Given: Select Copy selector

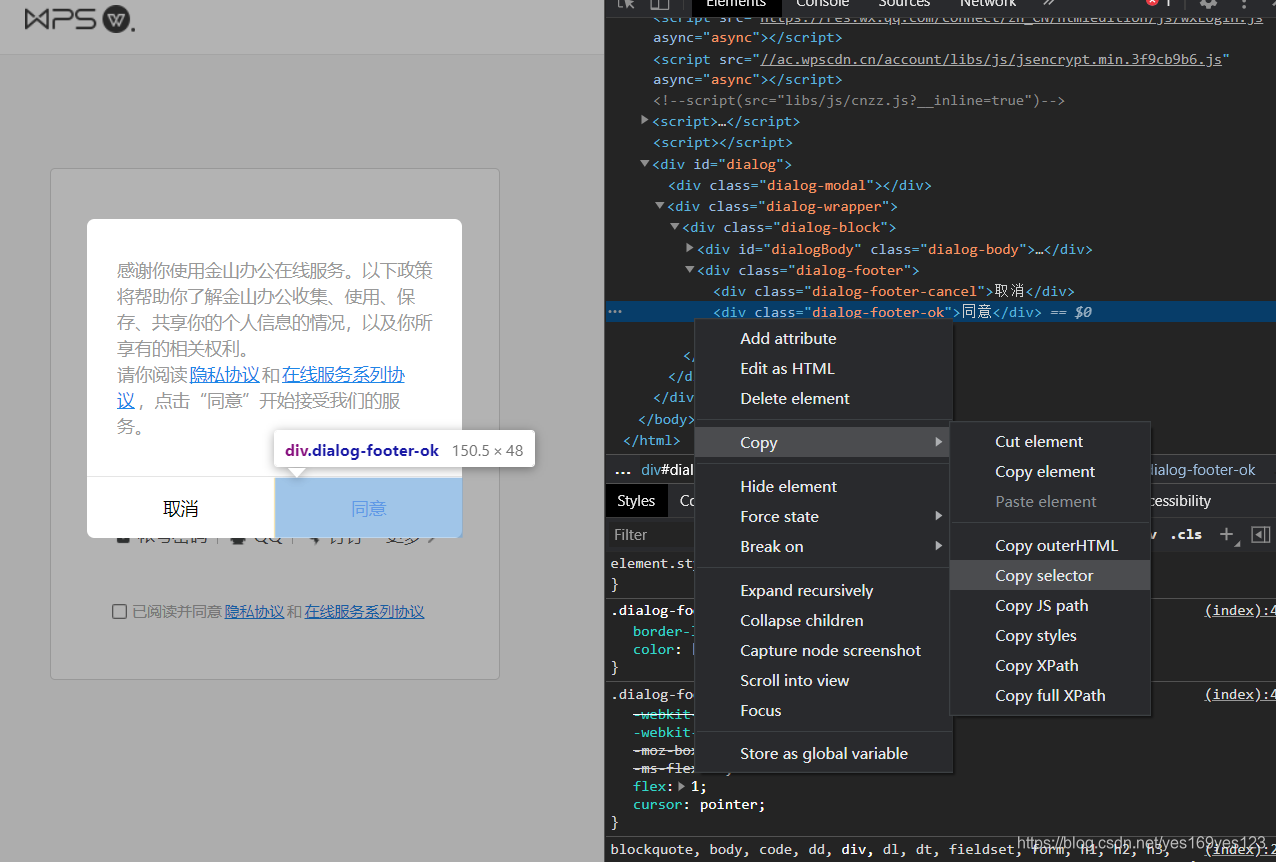Looking at the screenshot, I should pos(1050,575).
